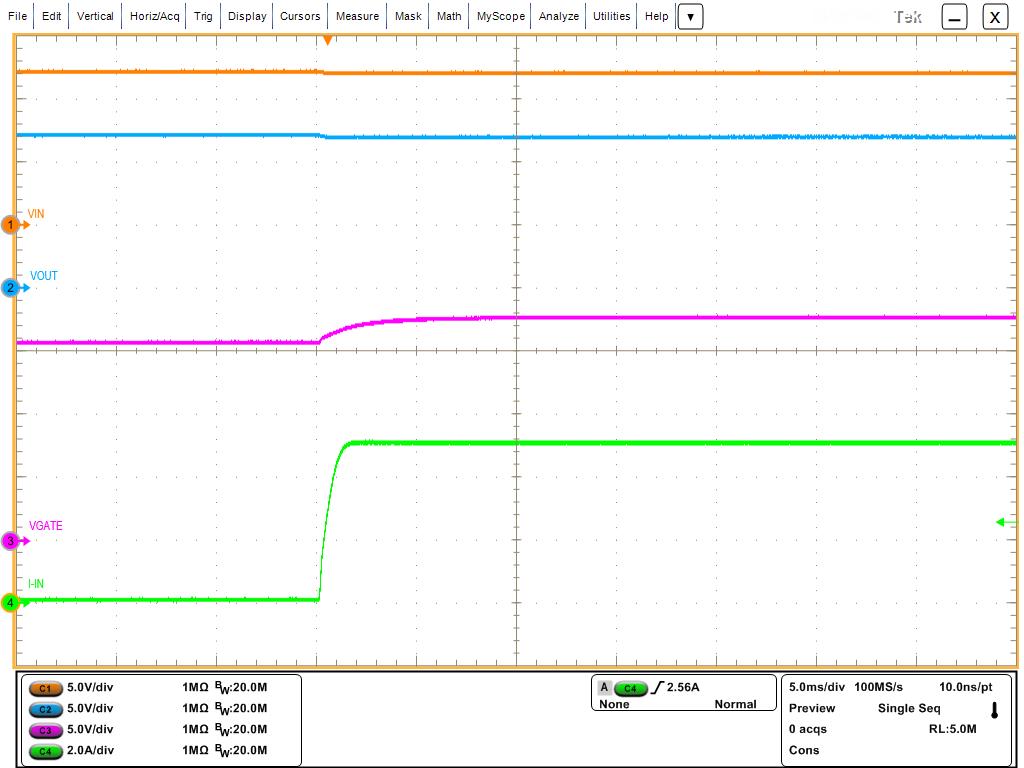The height and width of the screenshot is (768, 1024).
Task: Expand the menu bar dropdown arrow
Action: point(690,17)
